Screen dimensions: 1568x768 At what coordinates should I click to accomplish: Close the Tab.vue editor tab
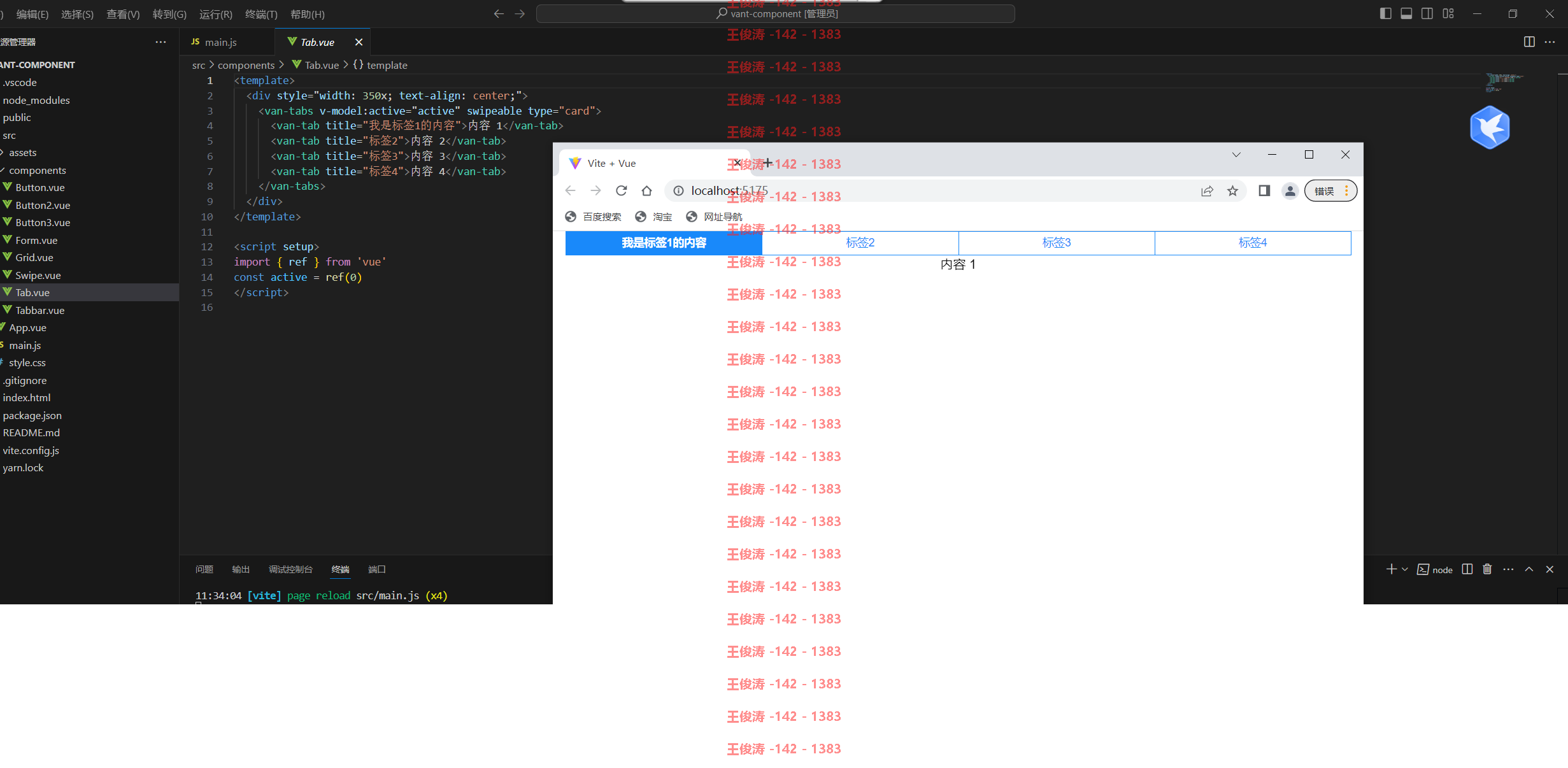click(x=359, y=42)
